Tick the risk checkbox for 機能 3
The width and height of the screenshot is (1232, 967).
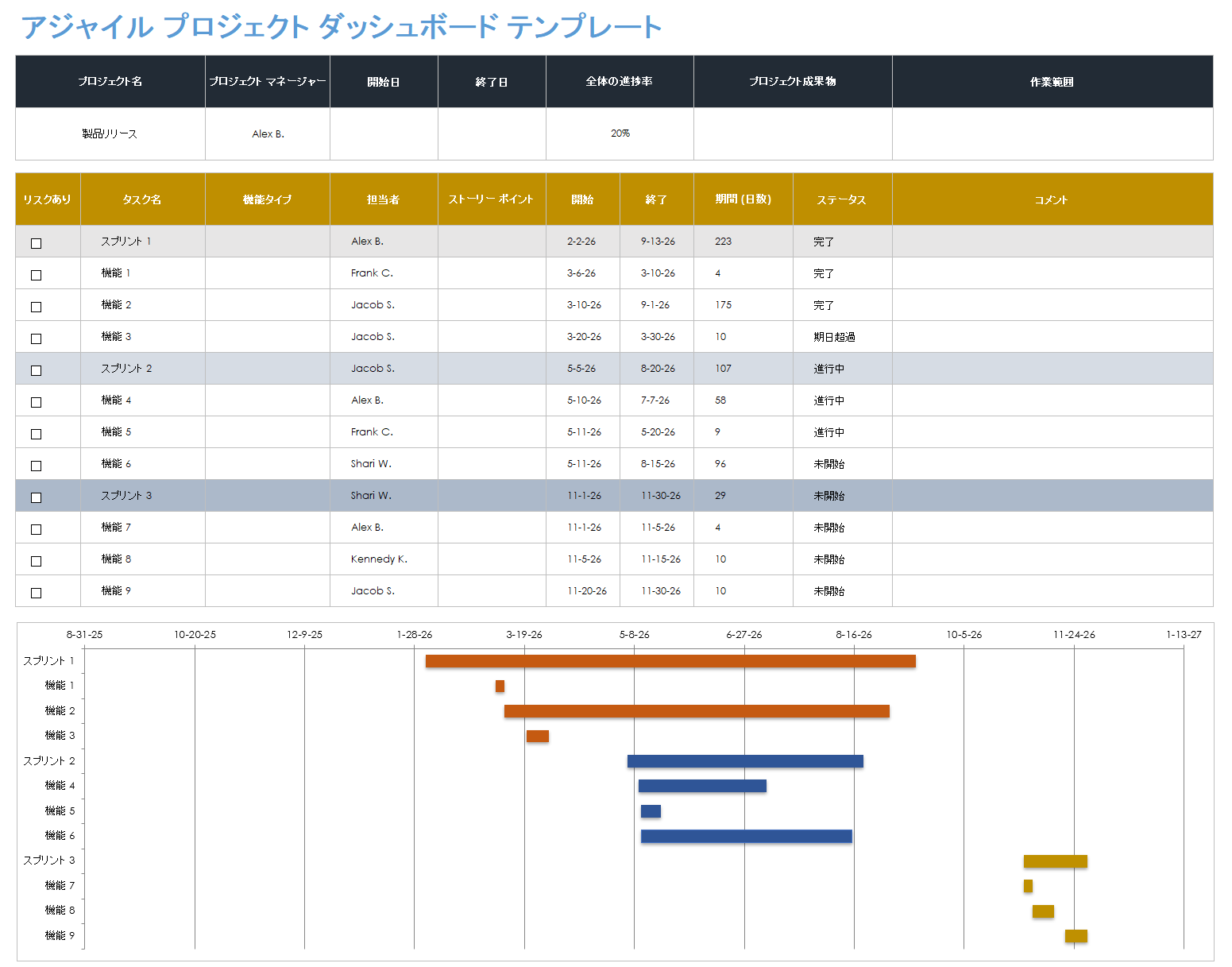[36, 338]
